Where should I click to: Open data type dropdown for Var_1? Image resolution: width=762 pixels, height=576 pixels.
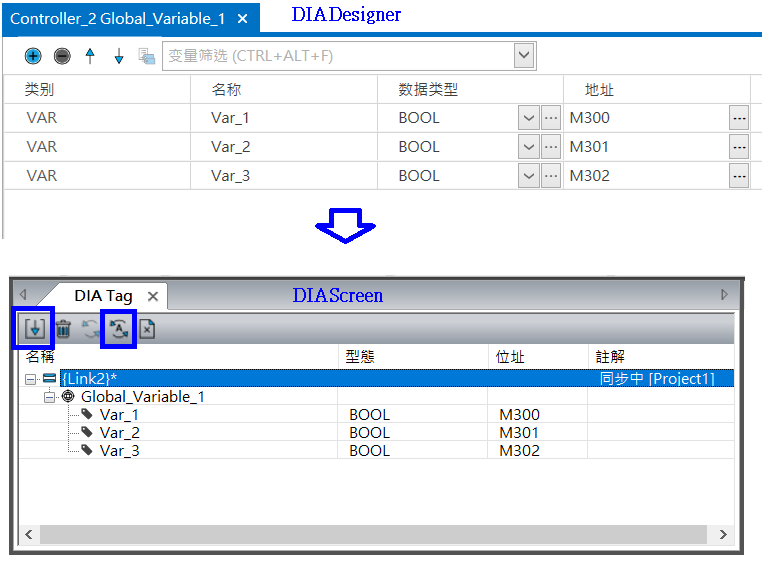pos(529,118)
